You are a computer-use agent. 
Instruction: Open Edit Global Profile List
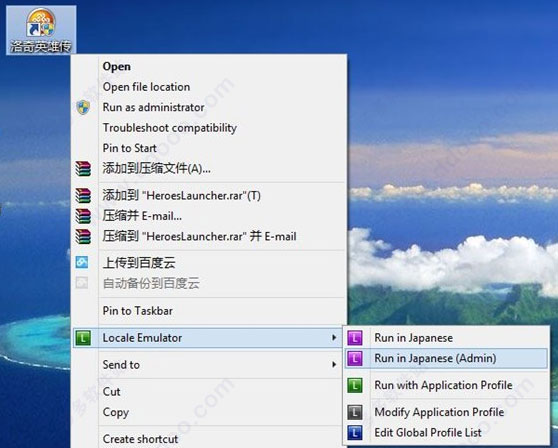pyautogui.click(x=446, y=433)
